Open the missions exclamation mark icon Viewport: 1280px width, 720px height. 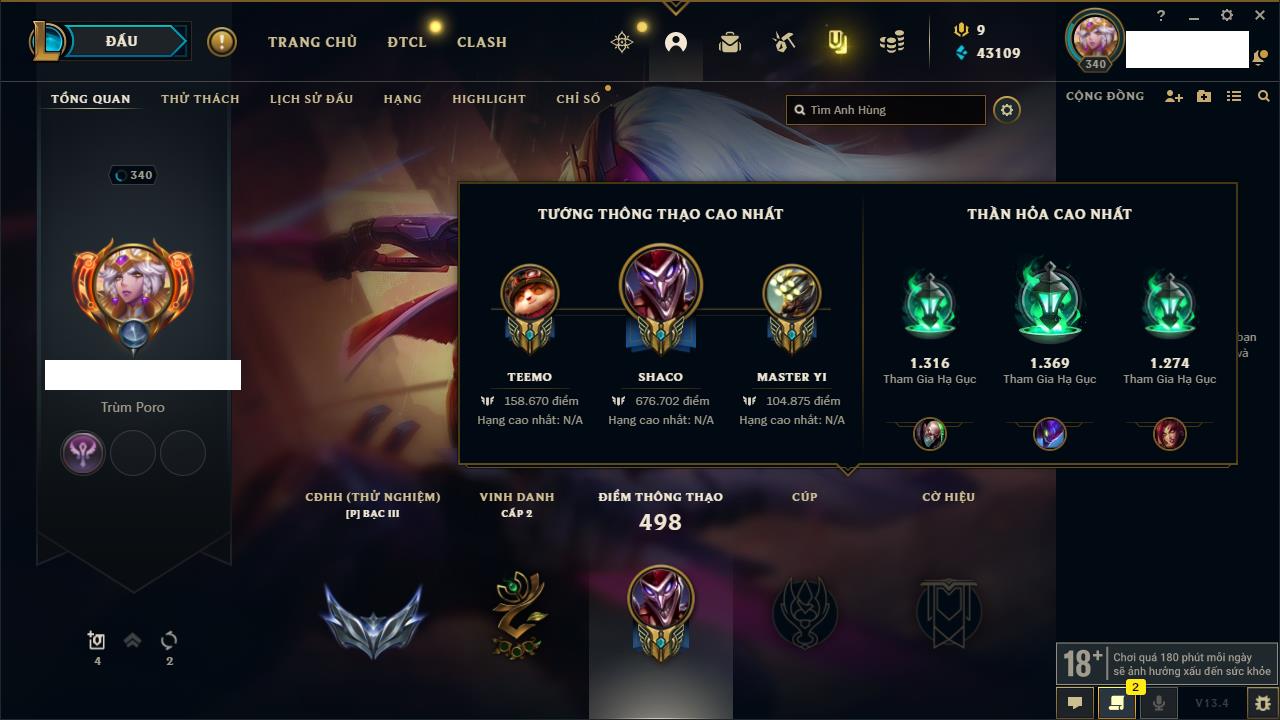tap(222, 42)
